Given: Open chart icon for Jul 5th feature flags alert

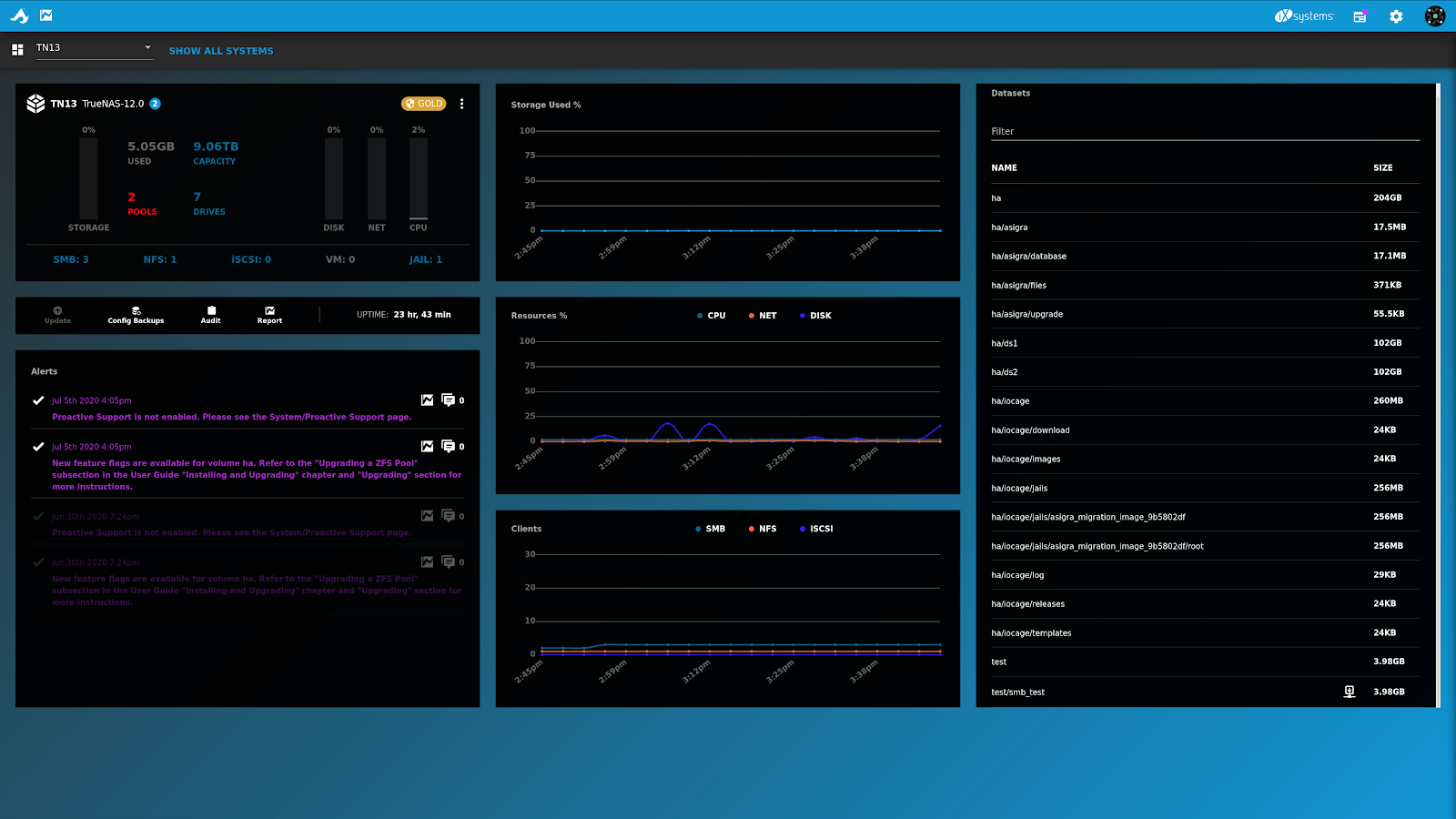Looking at the screenshot, I should [x=427, y=446].
